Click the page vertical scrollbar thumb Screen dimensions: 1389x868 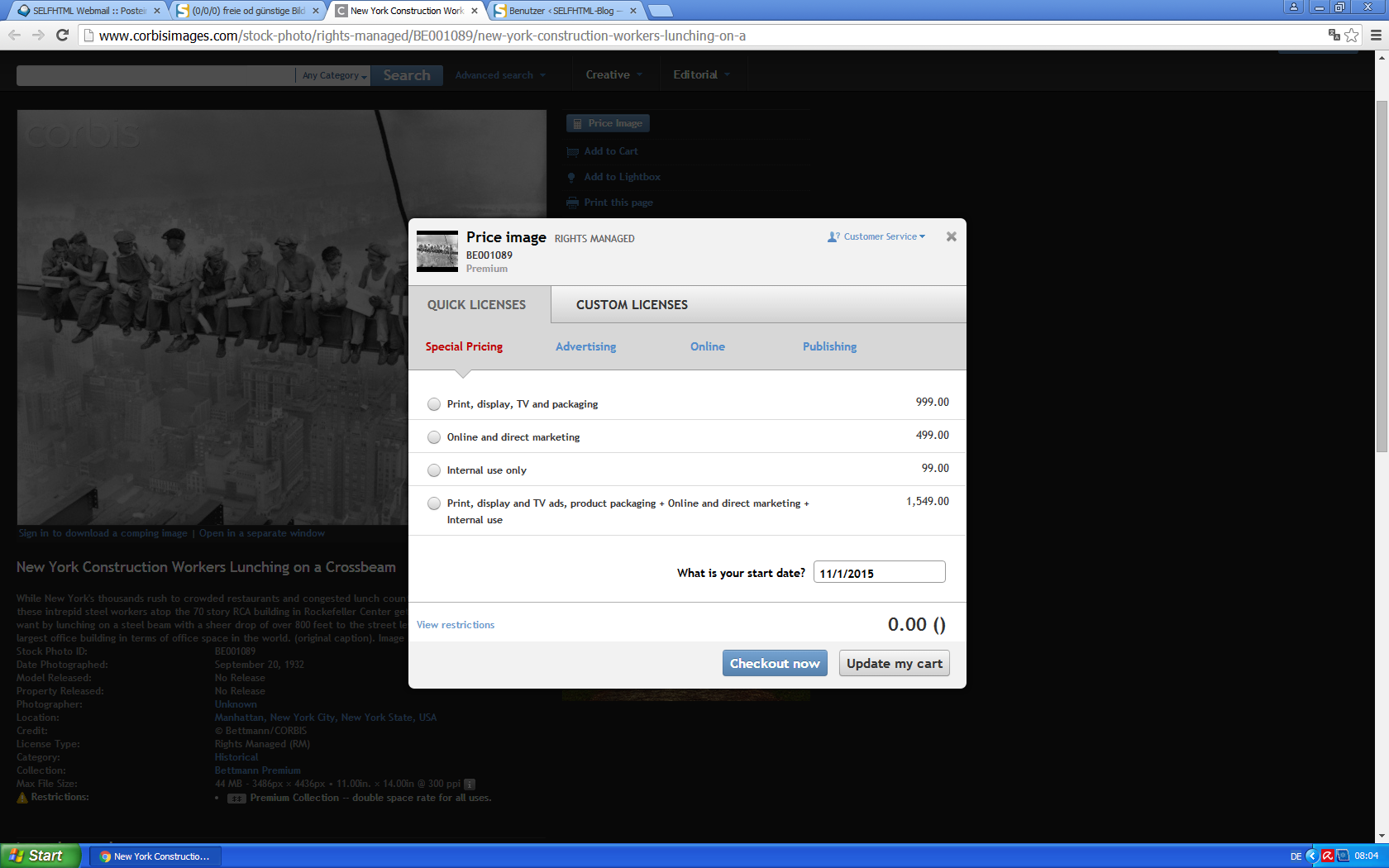[1382, 276]
